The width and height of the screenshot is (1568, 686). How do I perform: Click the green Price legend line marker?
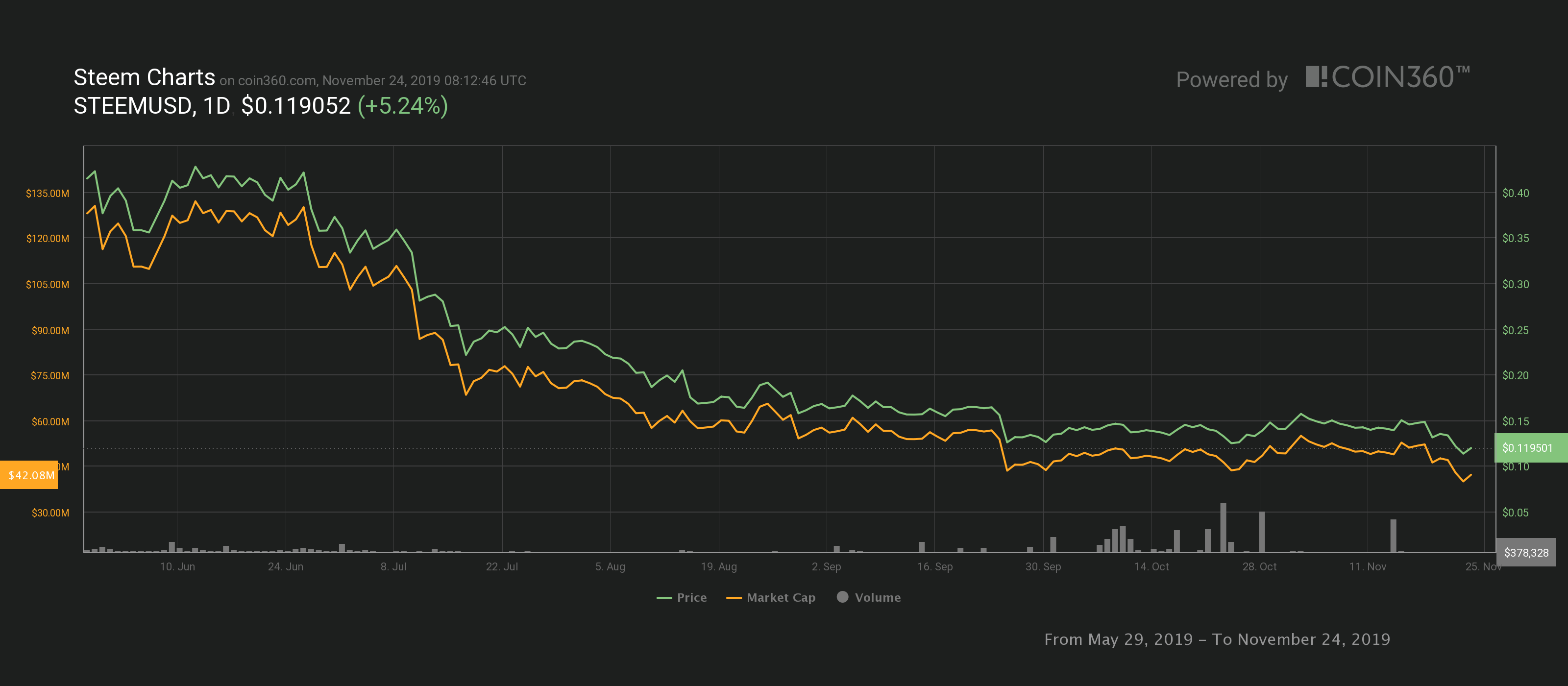[x=664, y=598]
